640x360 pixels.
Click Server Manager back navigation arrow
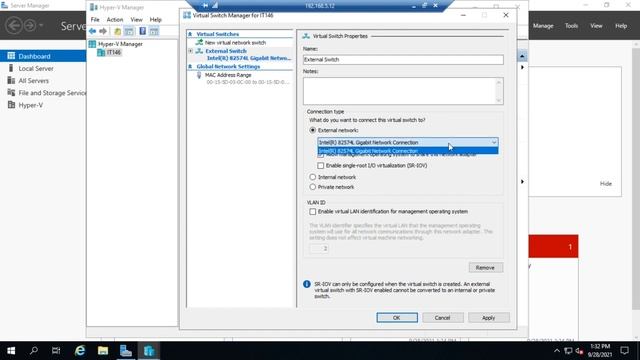(13, 26)
